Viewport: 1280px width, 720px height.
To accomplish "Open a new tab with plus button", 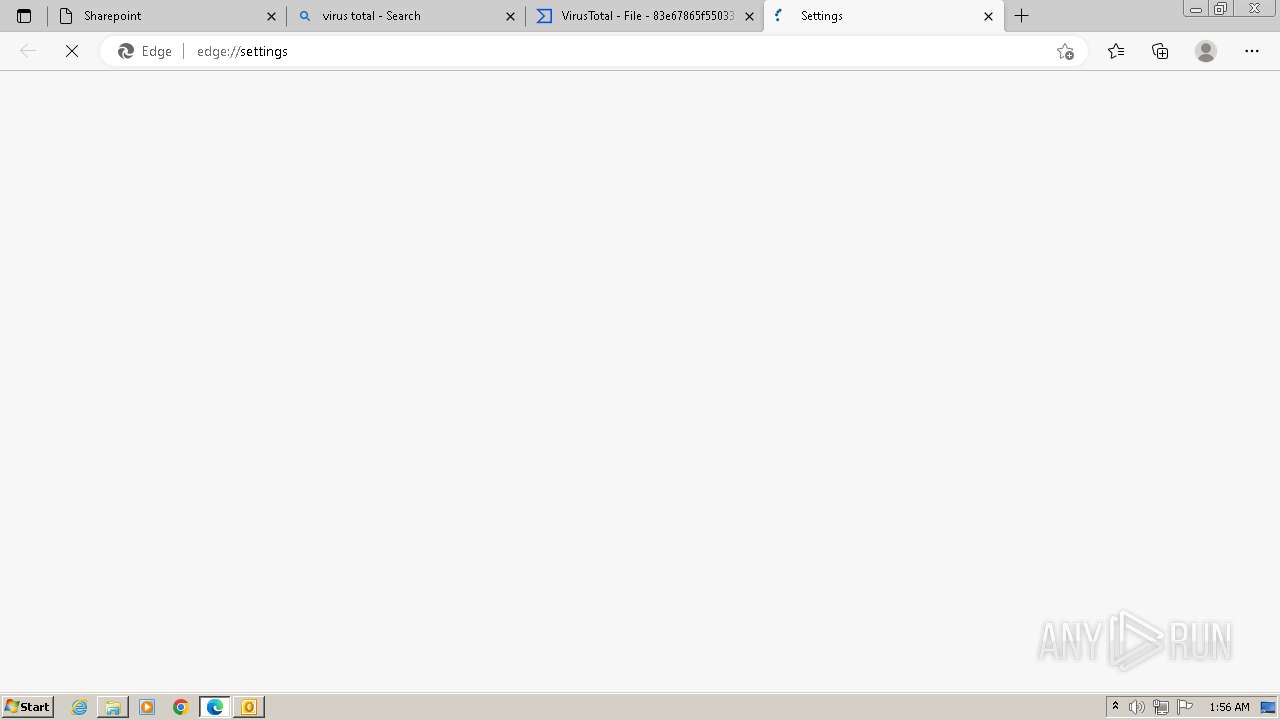I will click(1021, 16).
